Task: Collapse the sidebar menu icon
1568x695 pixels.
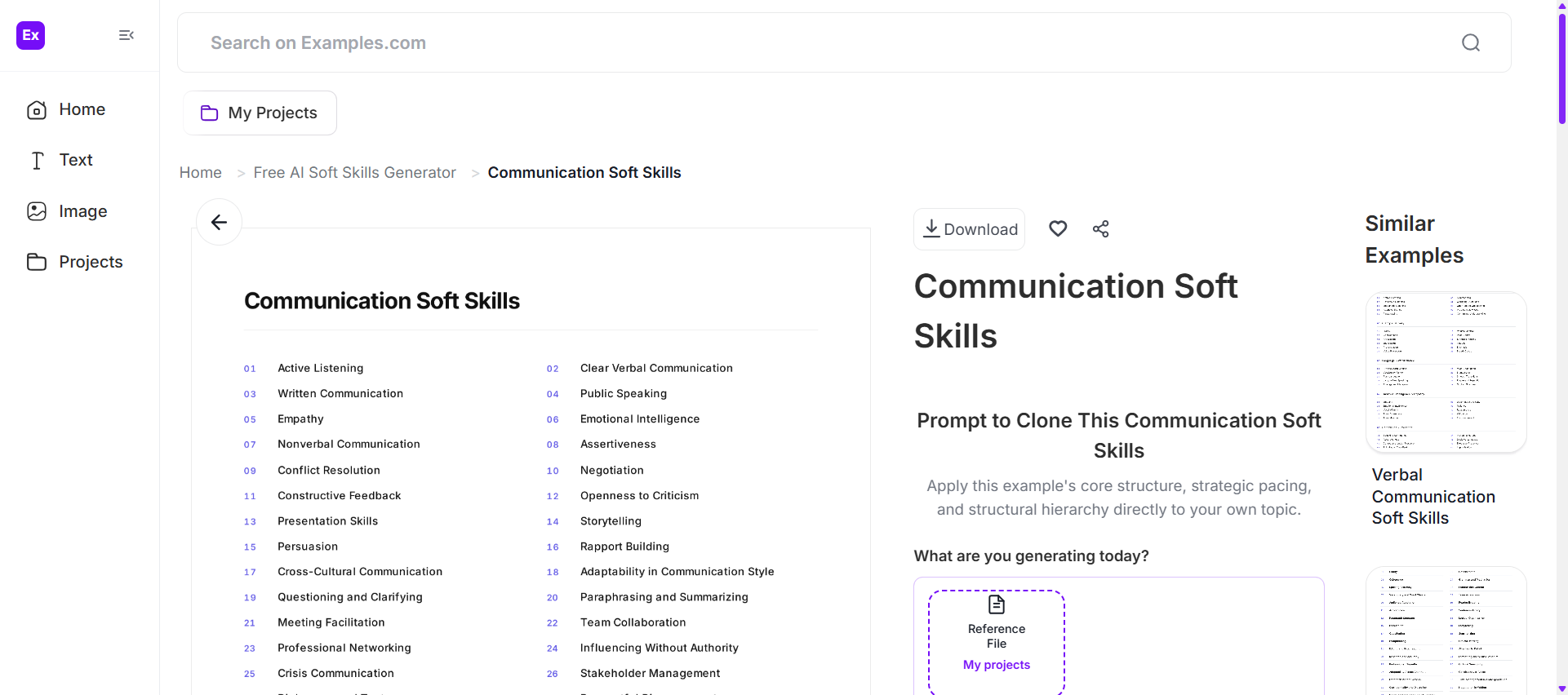Action: coord(126,35)
